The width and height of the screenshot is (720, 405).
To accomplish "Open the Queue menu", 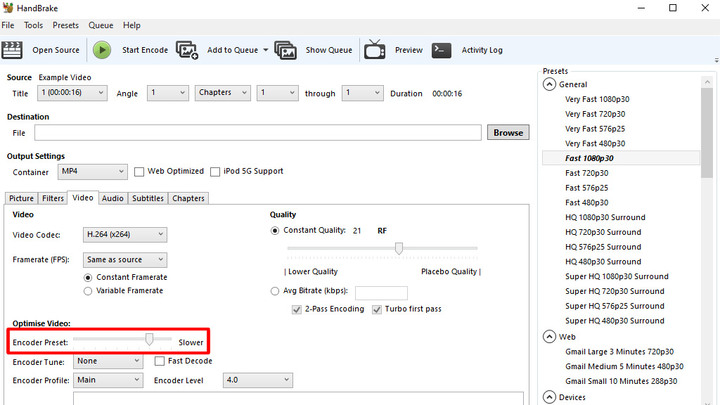I will 101,25.
